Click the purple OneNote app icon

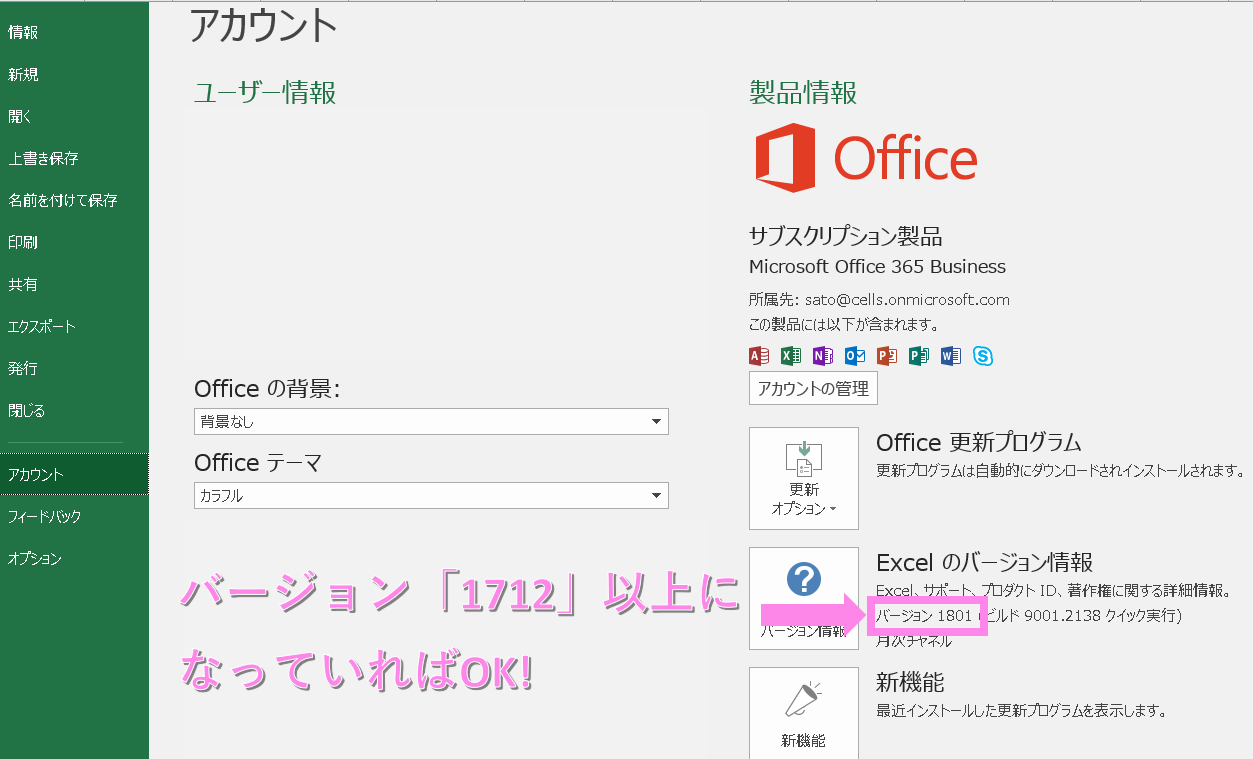pyautogui.click(x=822, y=356)
